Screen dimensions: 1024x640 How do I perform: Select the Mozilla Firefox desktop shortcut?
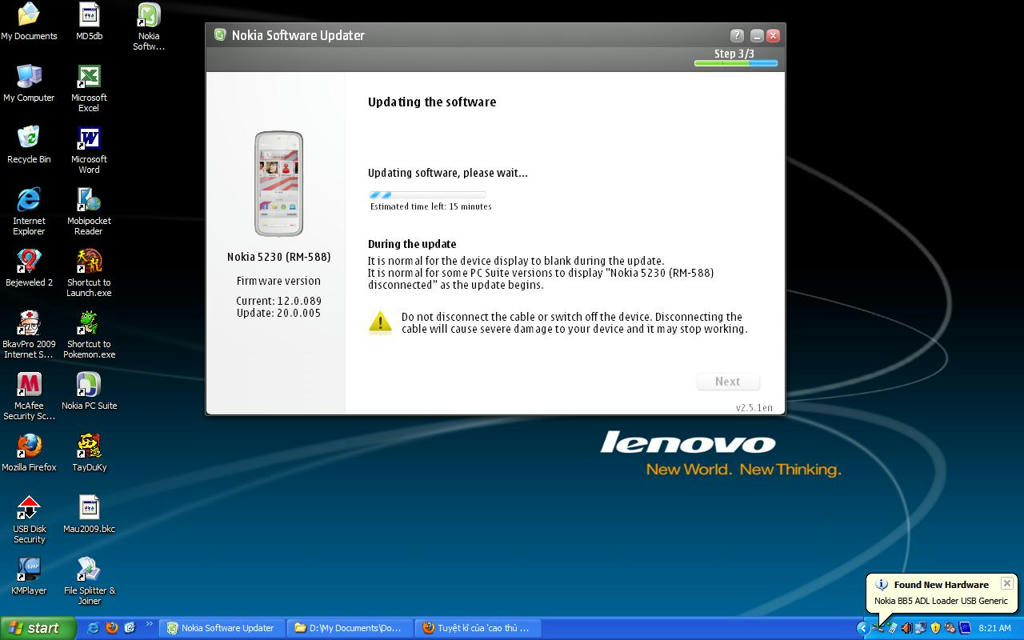click(x=29, y=447)
